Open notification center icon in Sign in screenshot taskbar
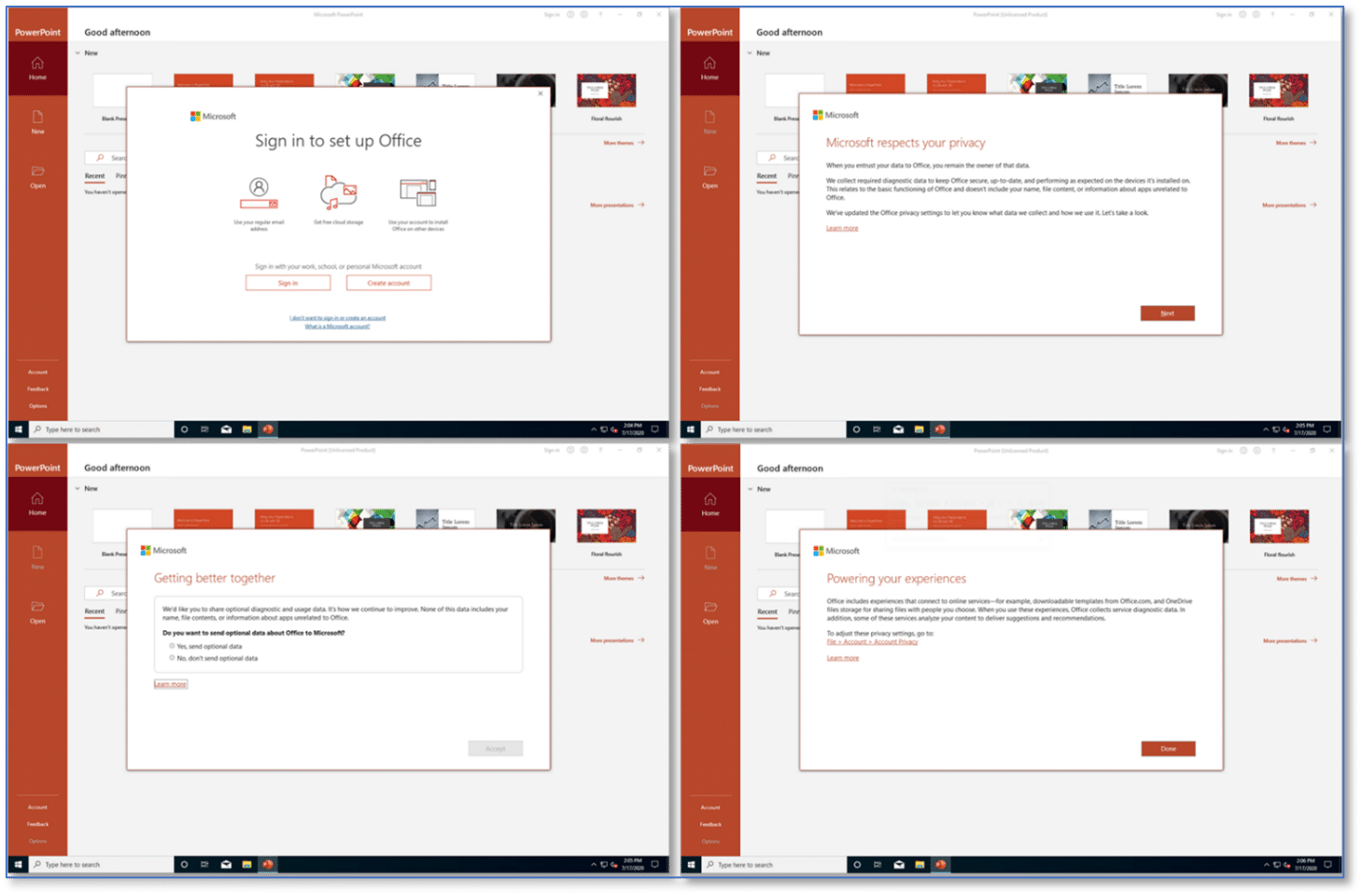The height and width of the screenshot is (896, 1362). click(x=654, y=429)
